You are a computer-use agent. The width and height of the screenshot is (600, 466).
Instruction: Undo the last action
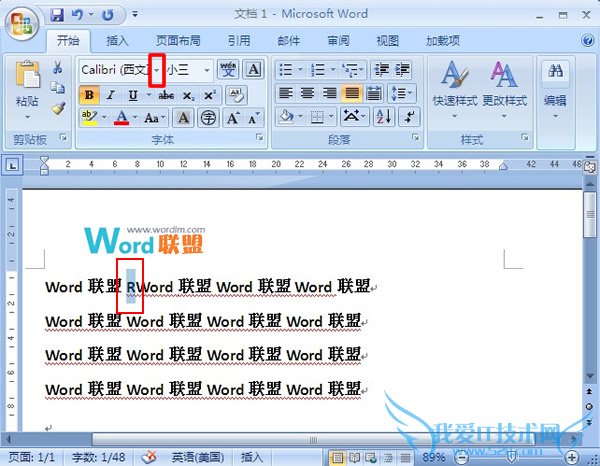(77, 15)
